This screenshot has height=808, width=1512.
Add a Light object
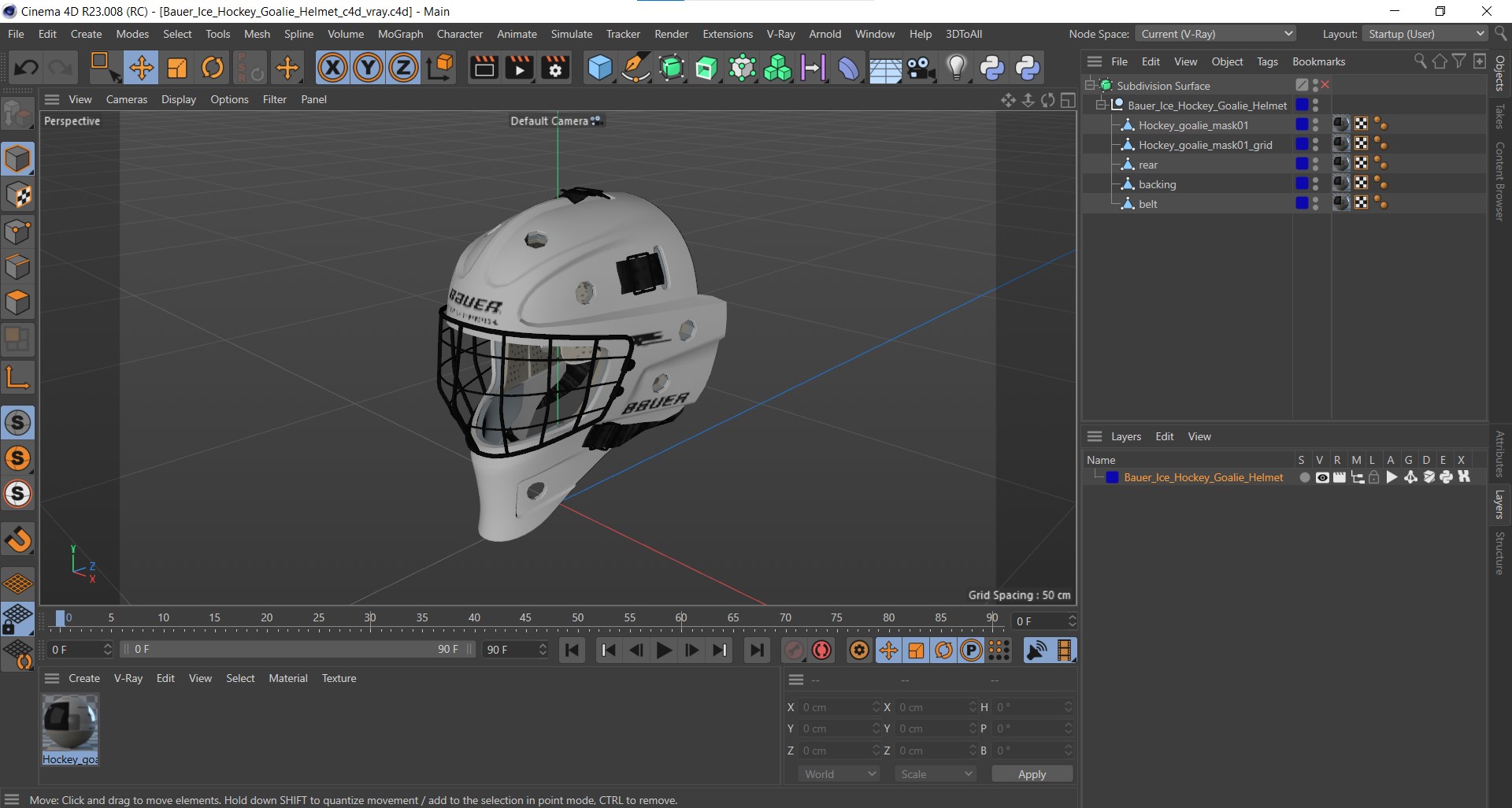tap(956, 68)
